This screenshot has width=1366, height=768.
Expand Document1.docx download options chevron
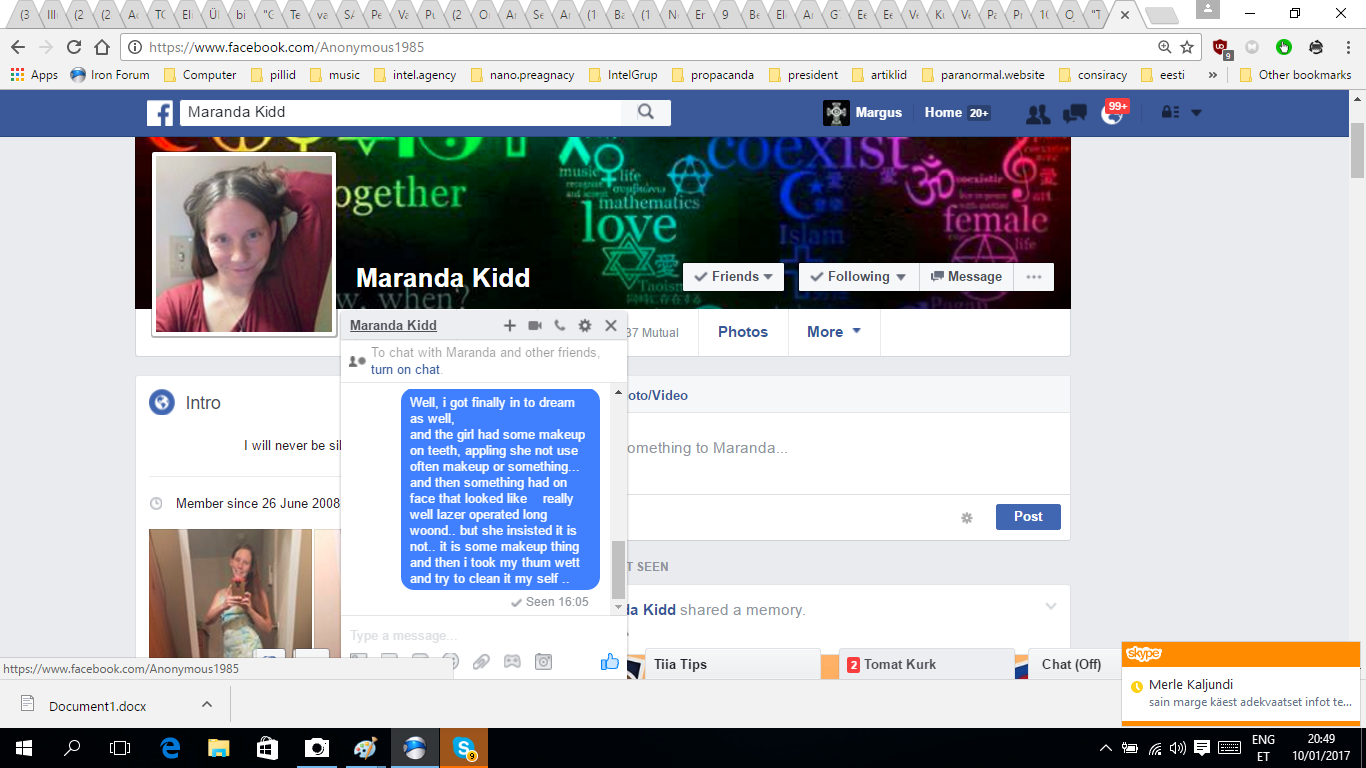[207, 705]
